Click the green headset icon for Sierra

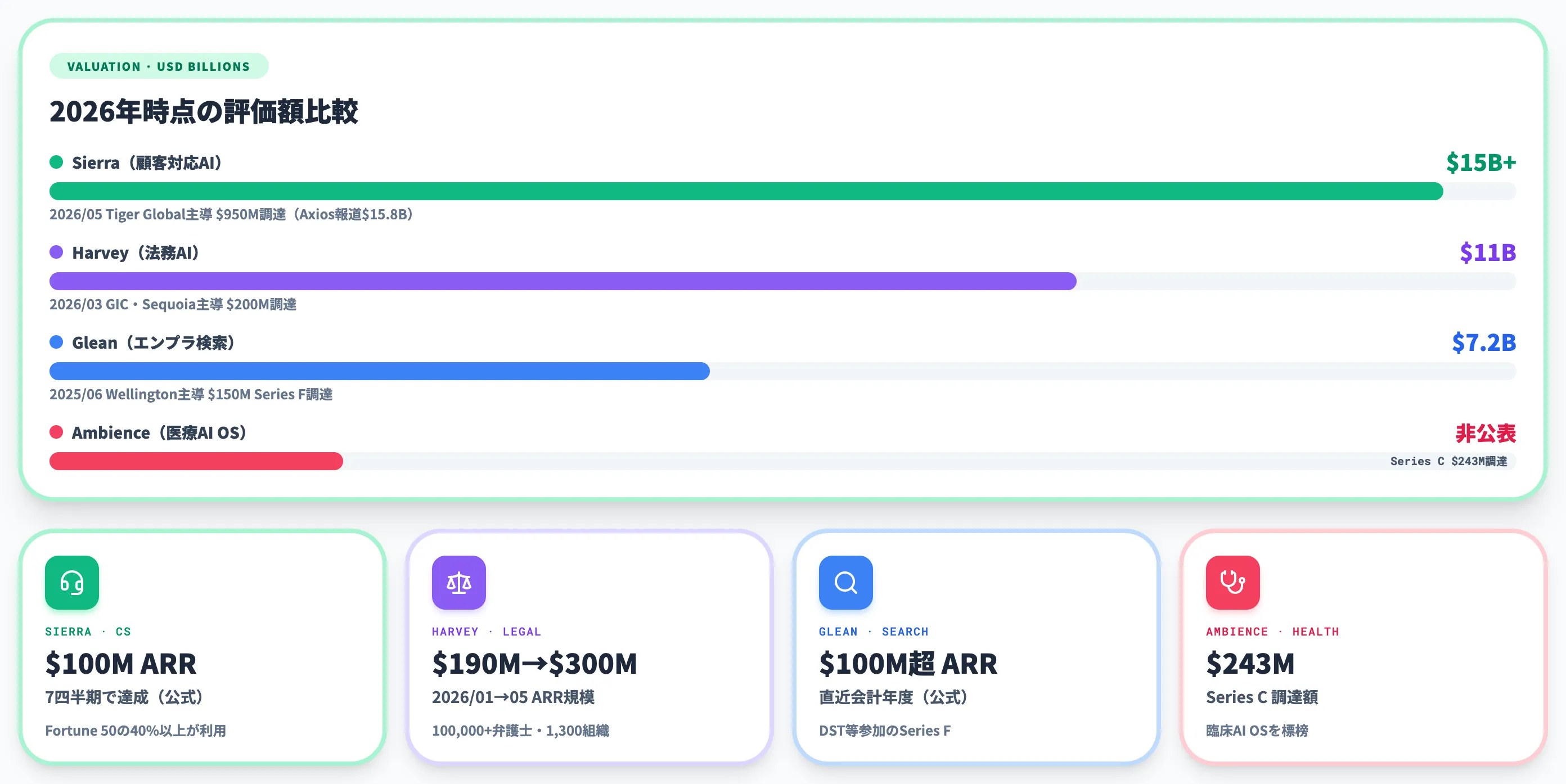click(72, 582)
